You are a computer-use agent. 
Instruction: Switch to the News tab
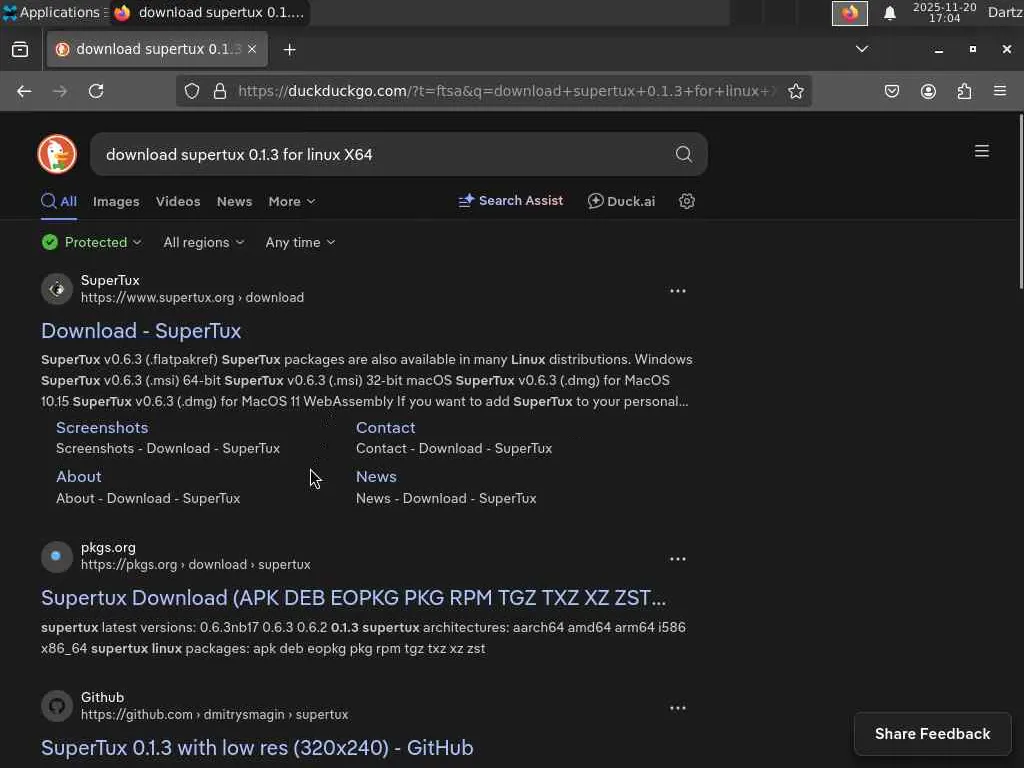pos(234,202)
